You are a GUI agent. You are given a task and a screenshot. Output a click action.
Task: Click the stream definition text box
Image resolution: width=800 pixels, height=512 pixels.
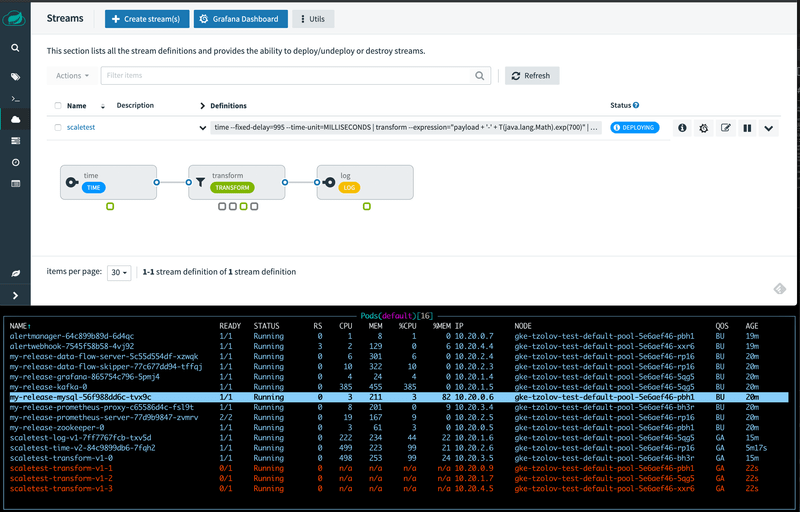406,127
